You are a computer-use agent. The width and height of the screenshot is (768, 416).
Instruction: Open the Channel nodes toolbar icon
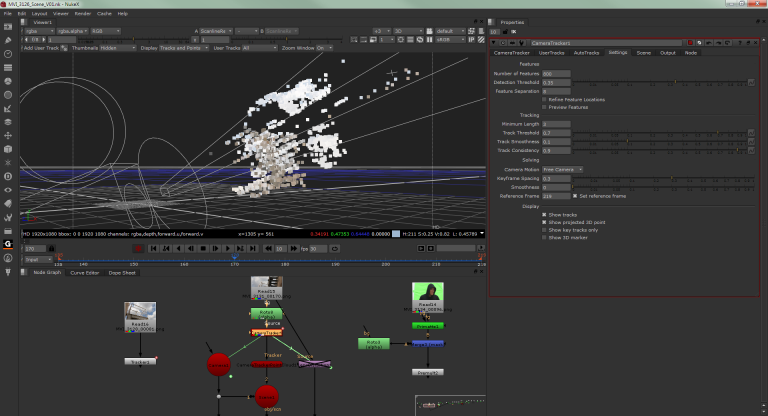click(x=8, y=68)
